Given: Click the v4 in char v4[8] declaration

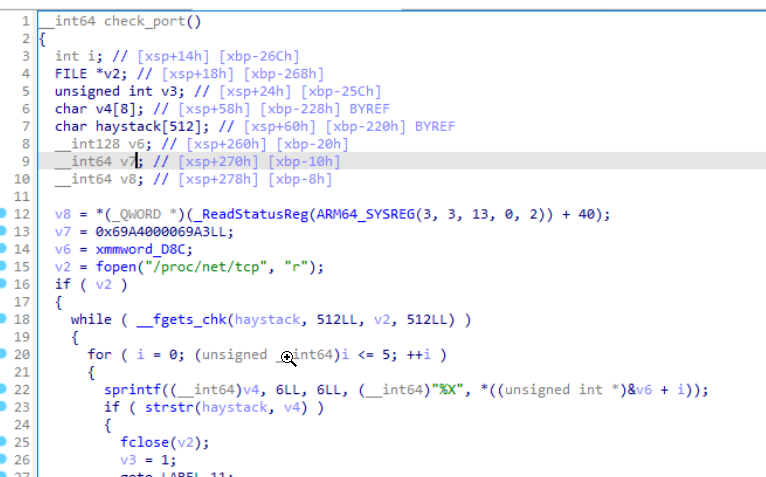Looking at the screenshot, I should [104, 108].
